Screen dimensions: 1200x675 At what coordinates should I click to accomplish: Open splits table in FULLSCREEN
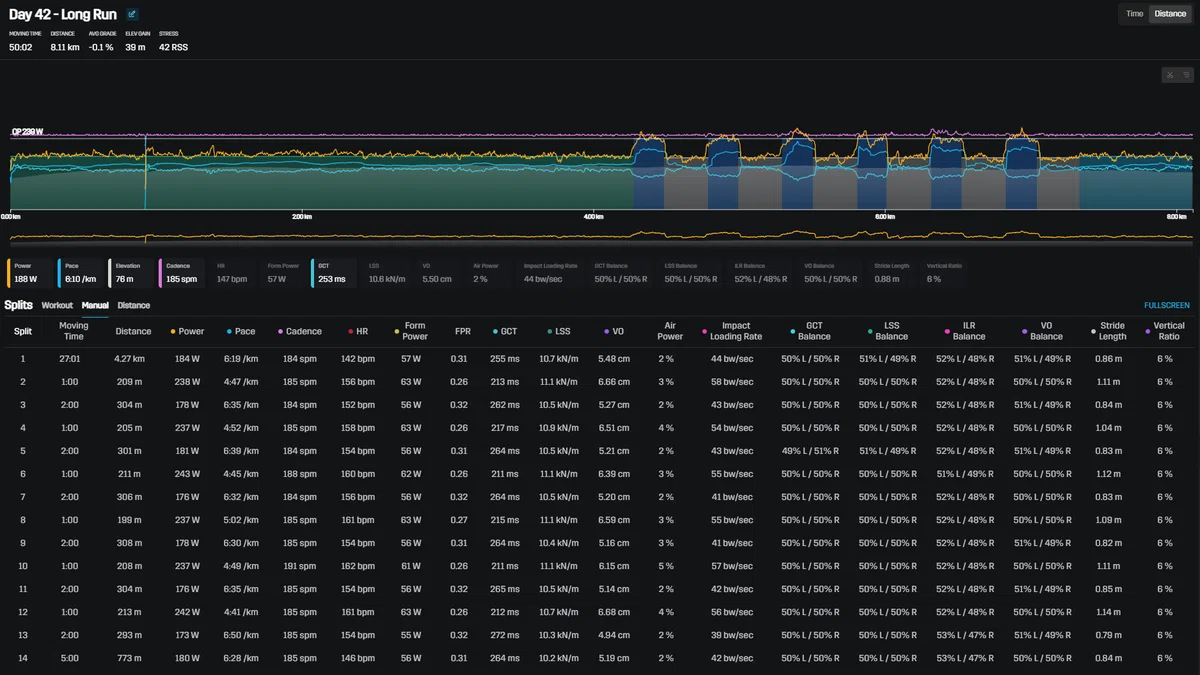click(1167, 305)
